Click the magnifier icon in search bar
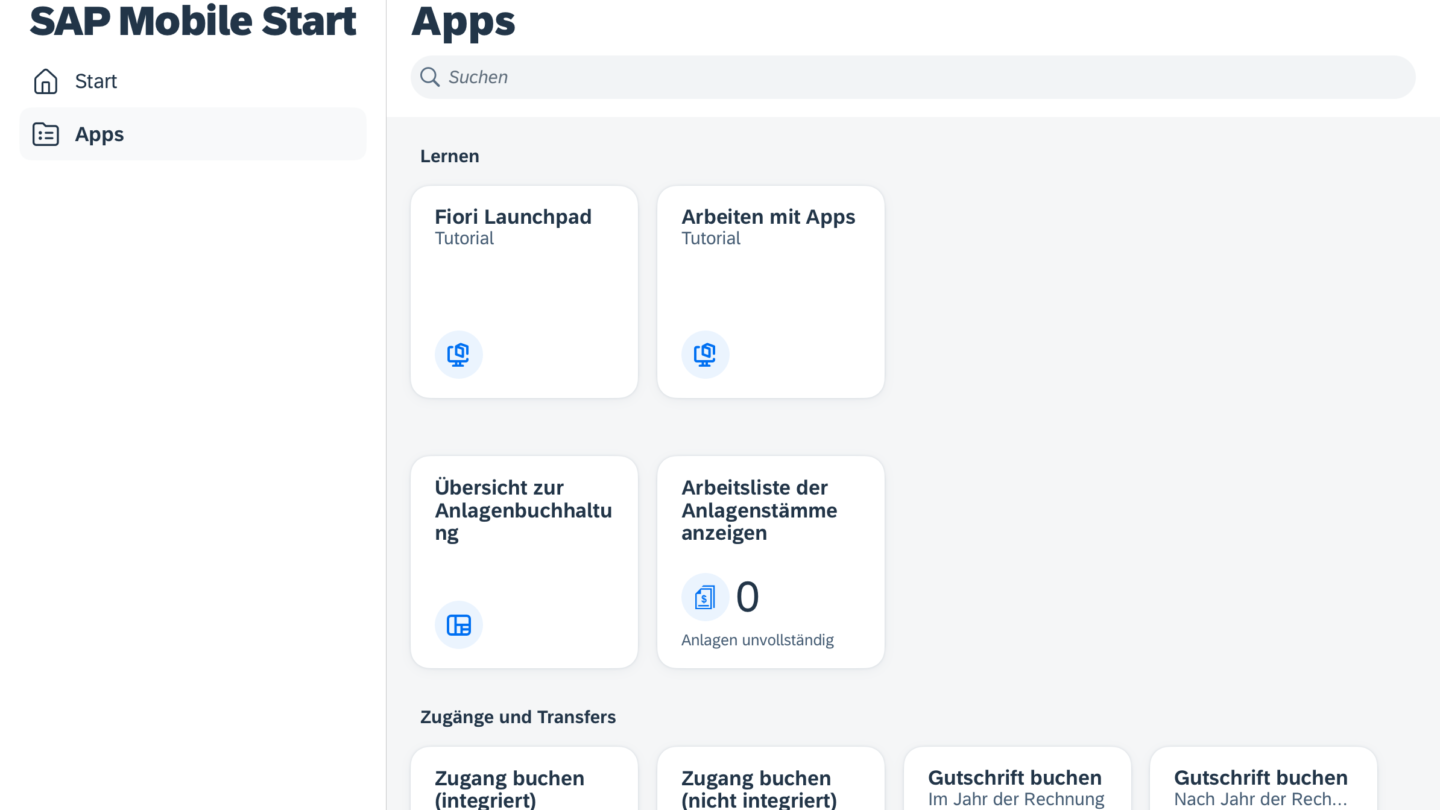1440x810 pixels. 430,77
